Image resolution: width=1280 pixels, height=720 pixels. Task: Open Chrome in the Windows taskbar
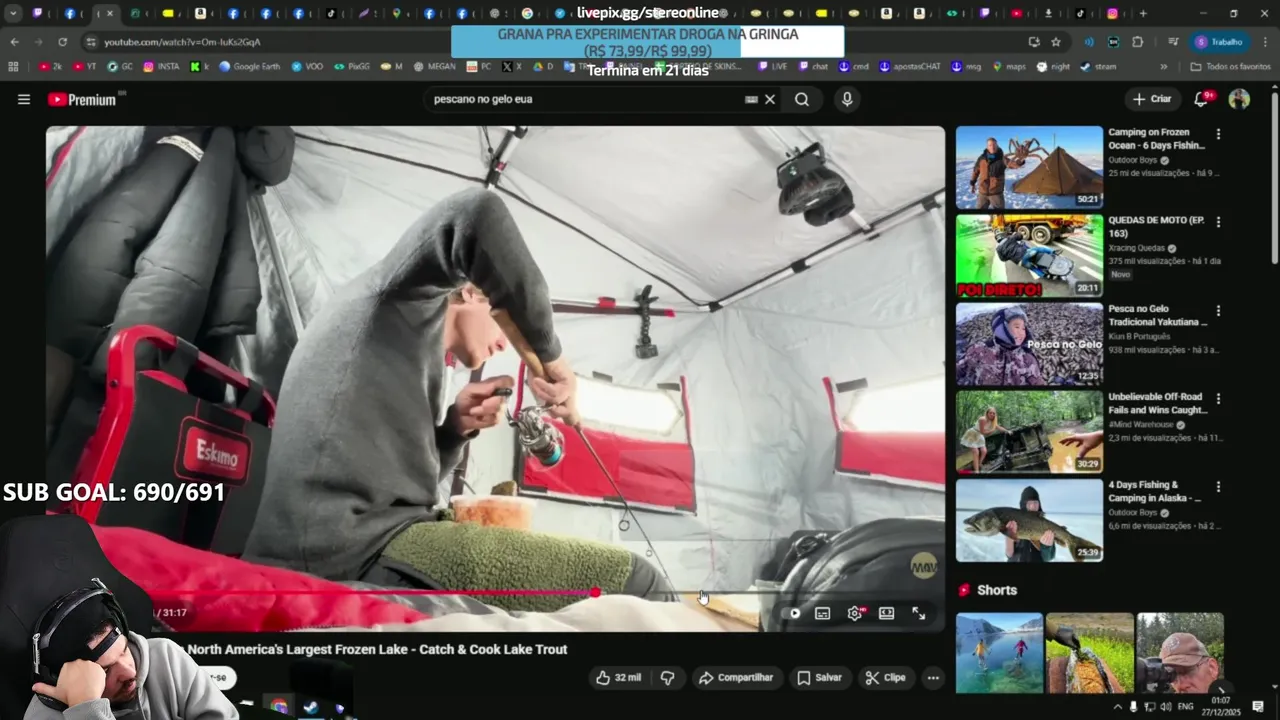pos(279,707)
